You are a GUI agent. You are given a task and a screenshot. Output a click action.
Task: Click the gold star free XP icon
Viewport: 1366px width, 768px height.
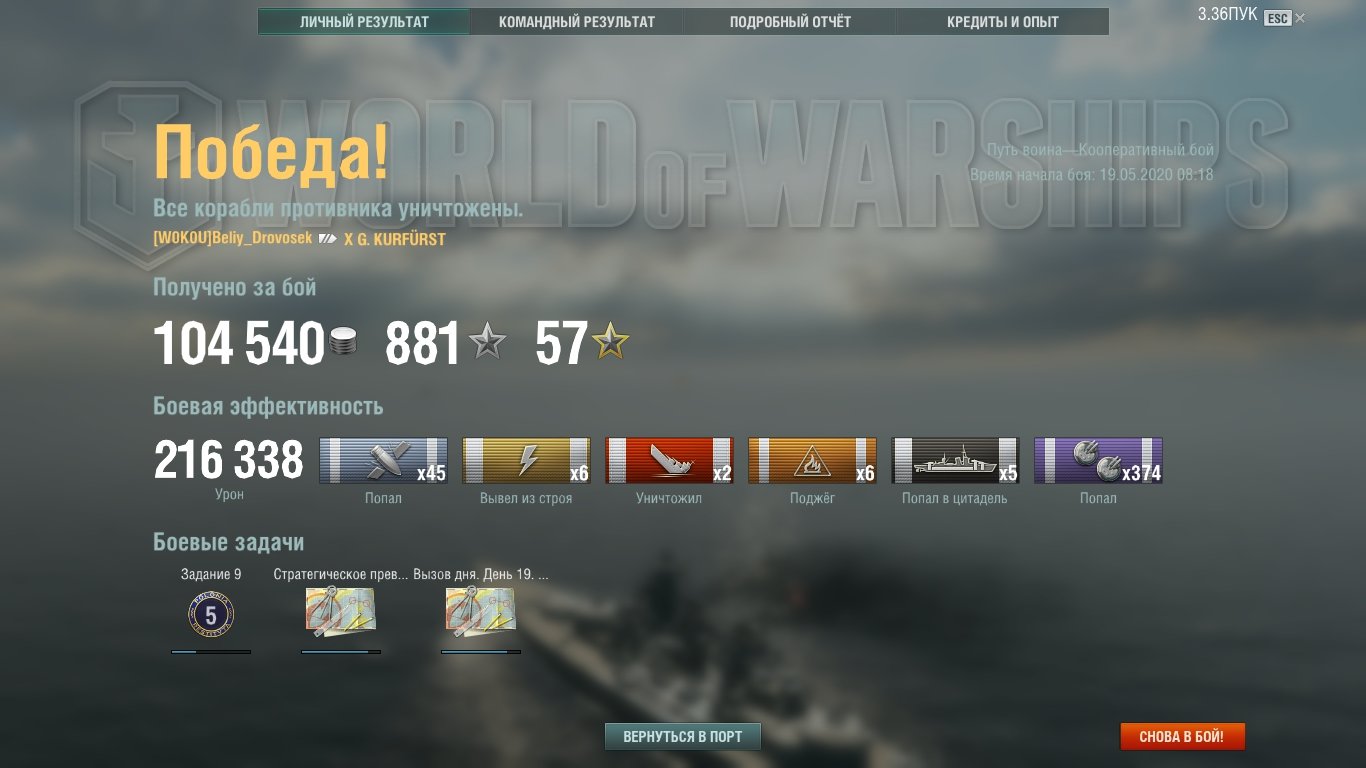click(610, 344)
